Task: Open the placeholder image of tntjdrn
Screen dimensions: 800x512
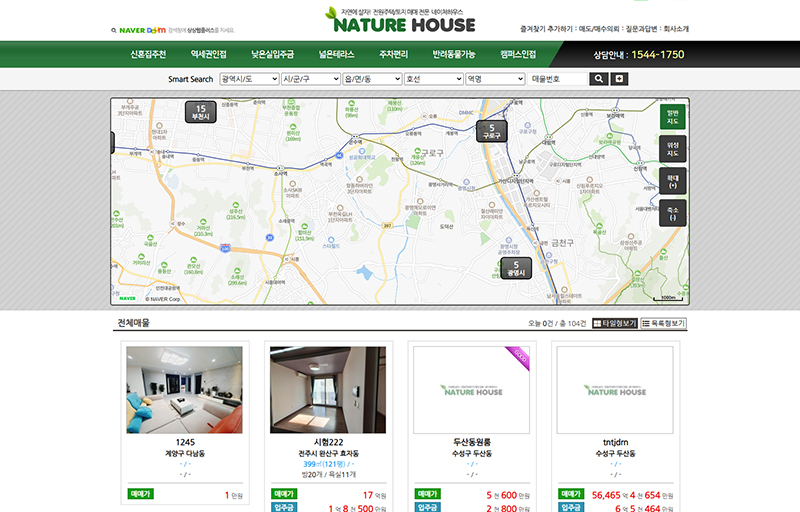Action: 615,390
